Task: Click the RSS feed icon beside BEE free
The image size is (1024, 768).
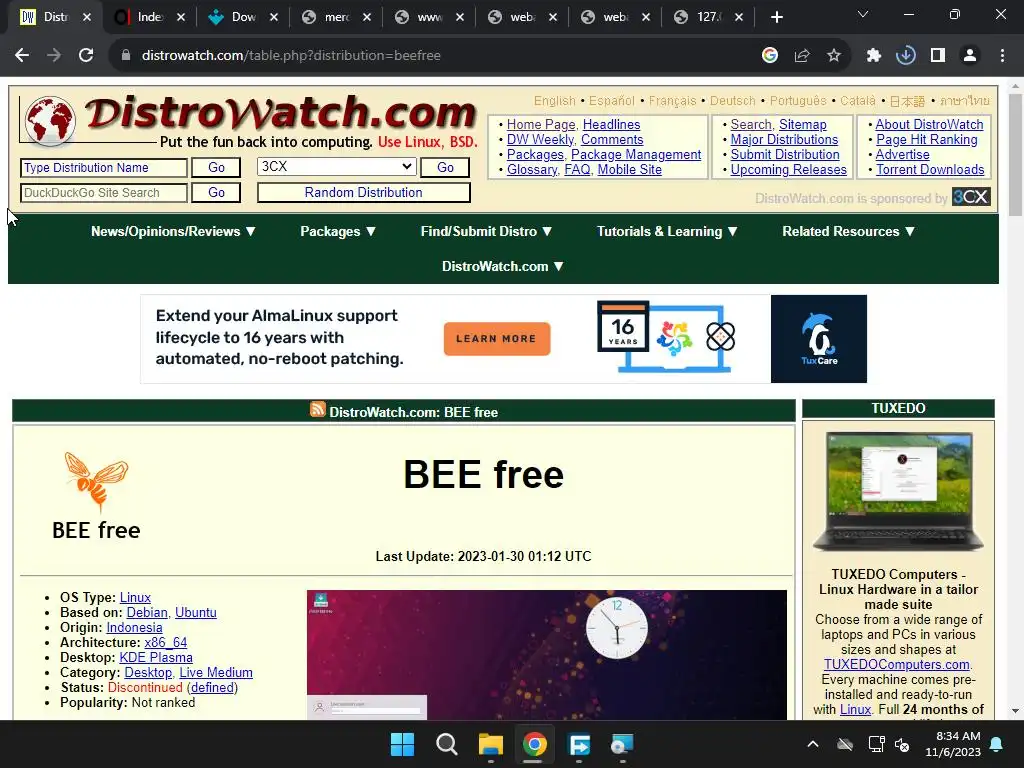Action: tap(317, 409)
